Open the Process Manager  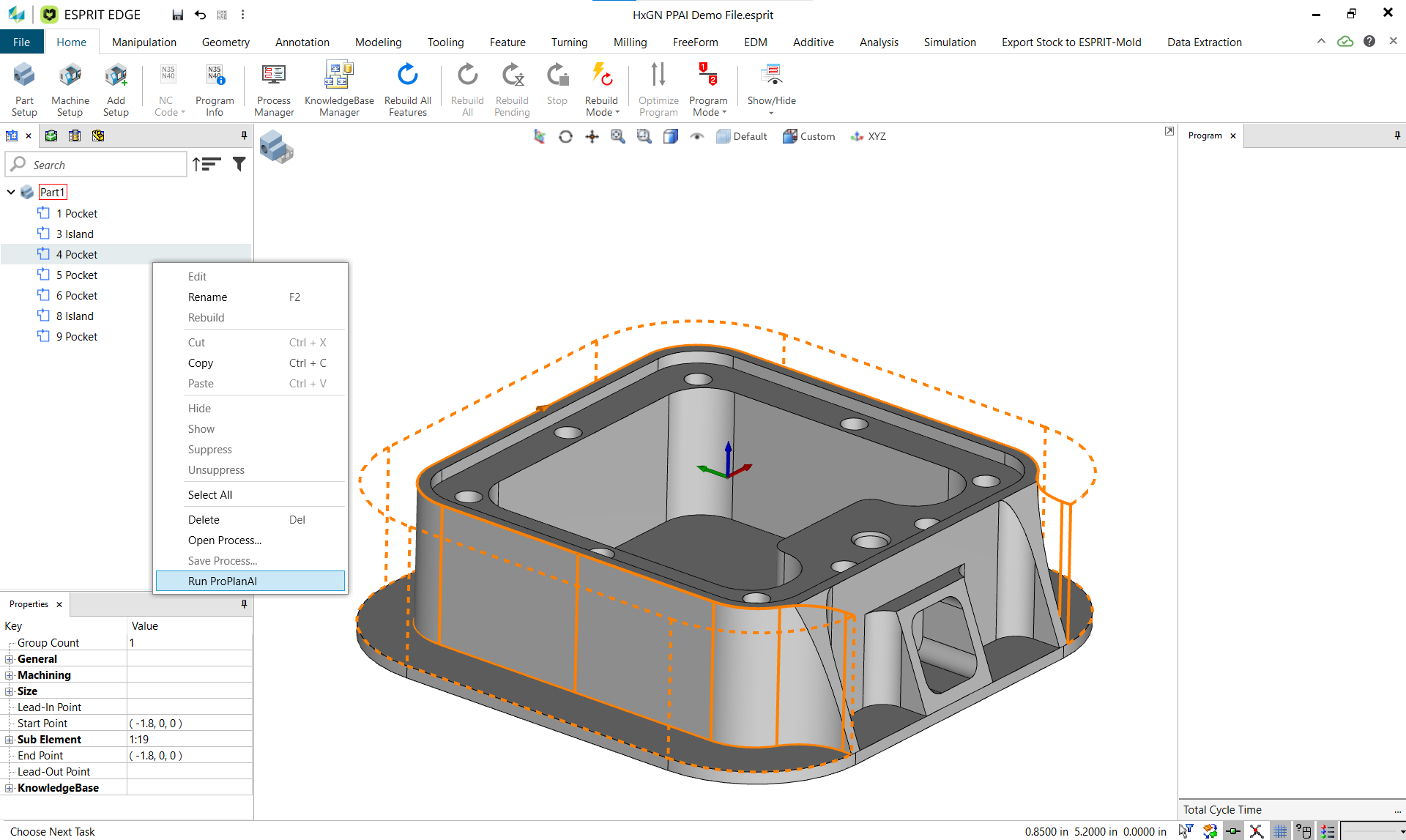coord(273,88)
